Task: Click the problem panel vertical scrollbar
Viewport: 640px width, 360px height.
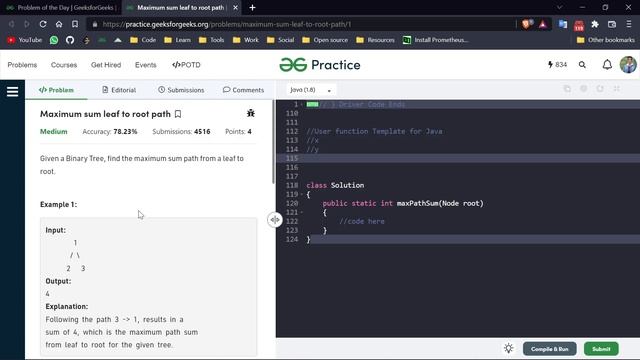Action: pos(273,142)
